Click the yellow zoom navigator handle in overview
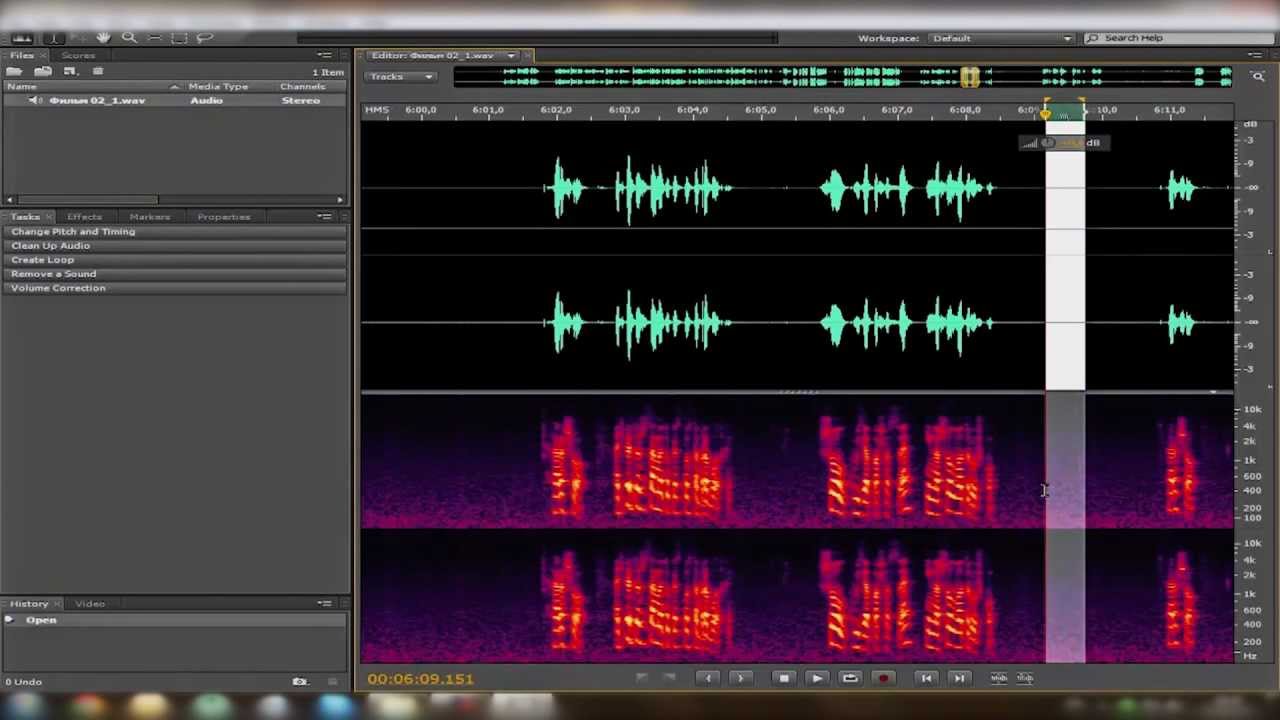Image resolution: width=1280 pixels, height=720 pixels. tap(970, 77)
